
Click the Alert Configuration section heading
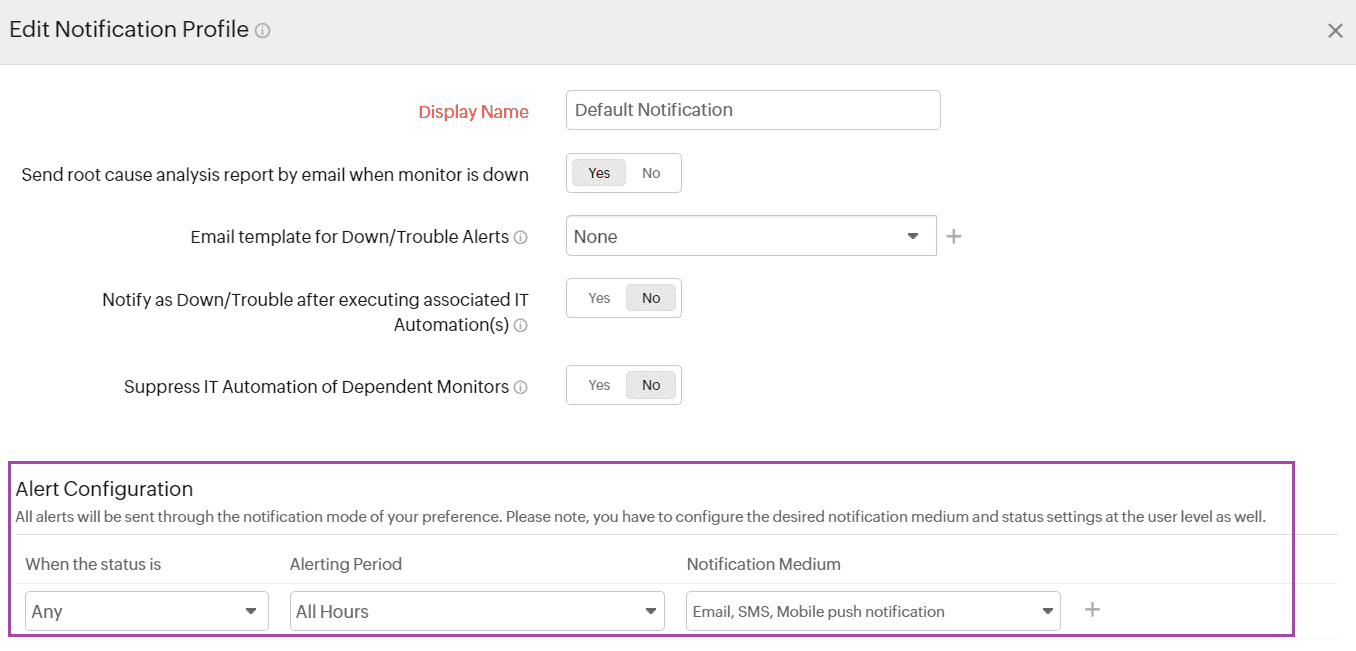(104, 489)
